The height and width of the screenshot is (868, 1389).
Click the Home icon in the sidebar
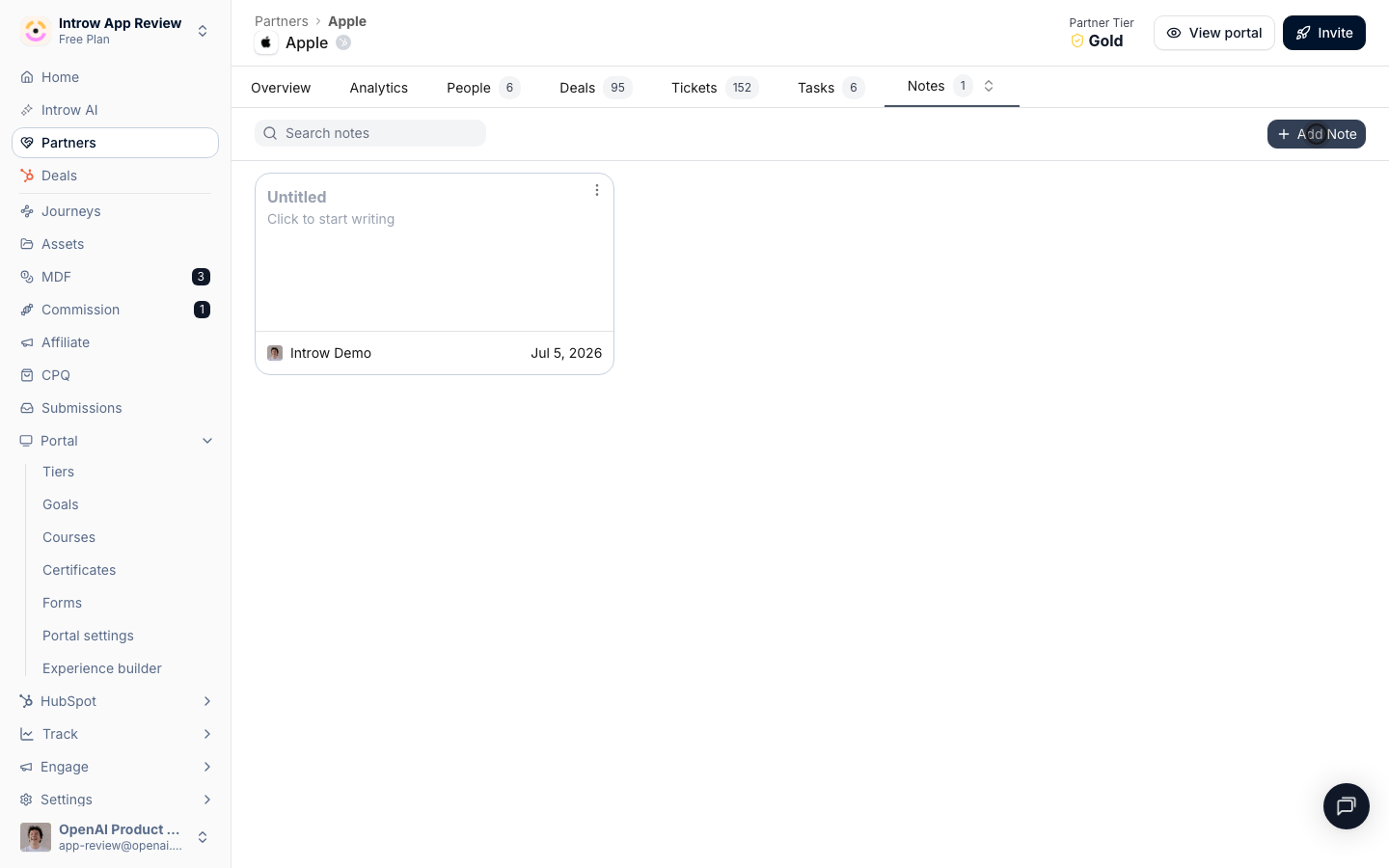(27, 77)
